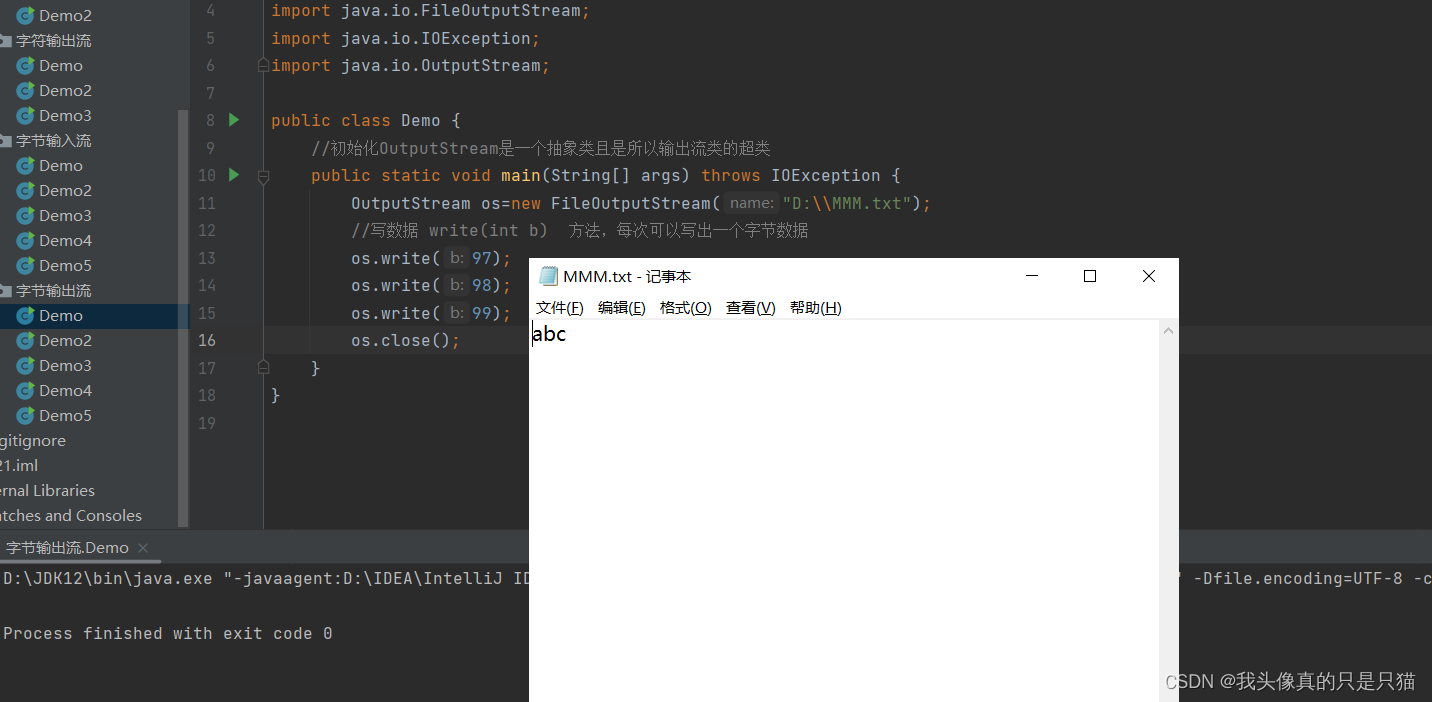Click class icon of Demo3 under 字符输出流
The height and width of the screenshot is (702, 1432).
[26, 115]
